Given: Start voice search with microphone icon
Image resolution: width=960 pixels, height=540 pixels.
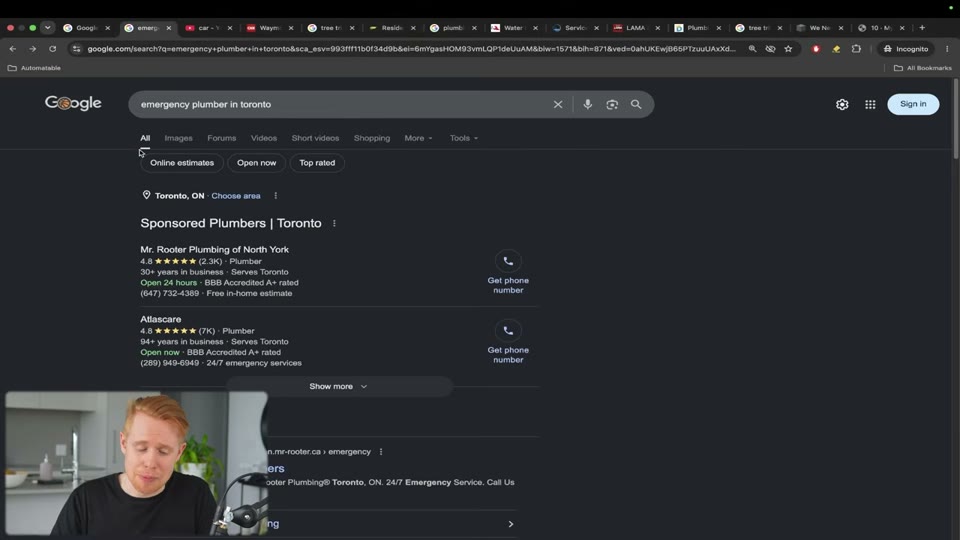Looking at the screenshot, I should pyautogui.click(x=588, y=105).
